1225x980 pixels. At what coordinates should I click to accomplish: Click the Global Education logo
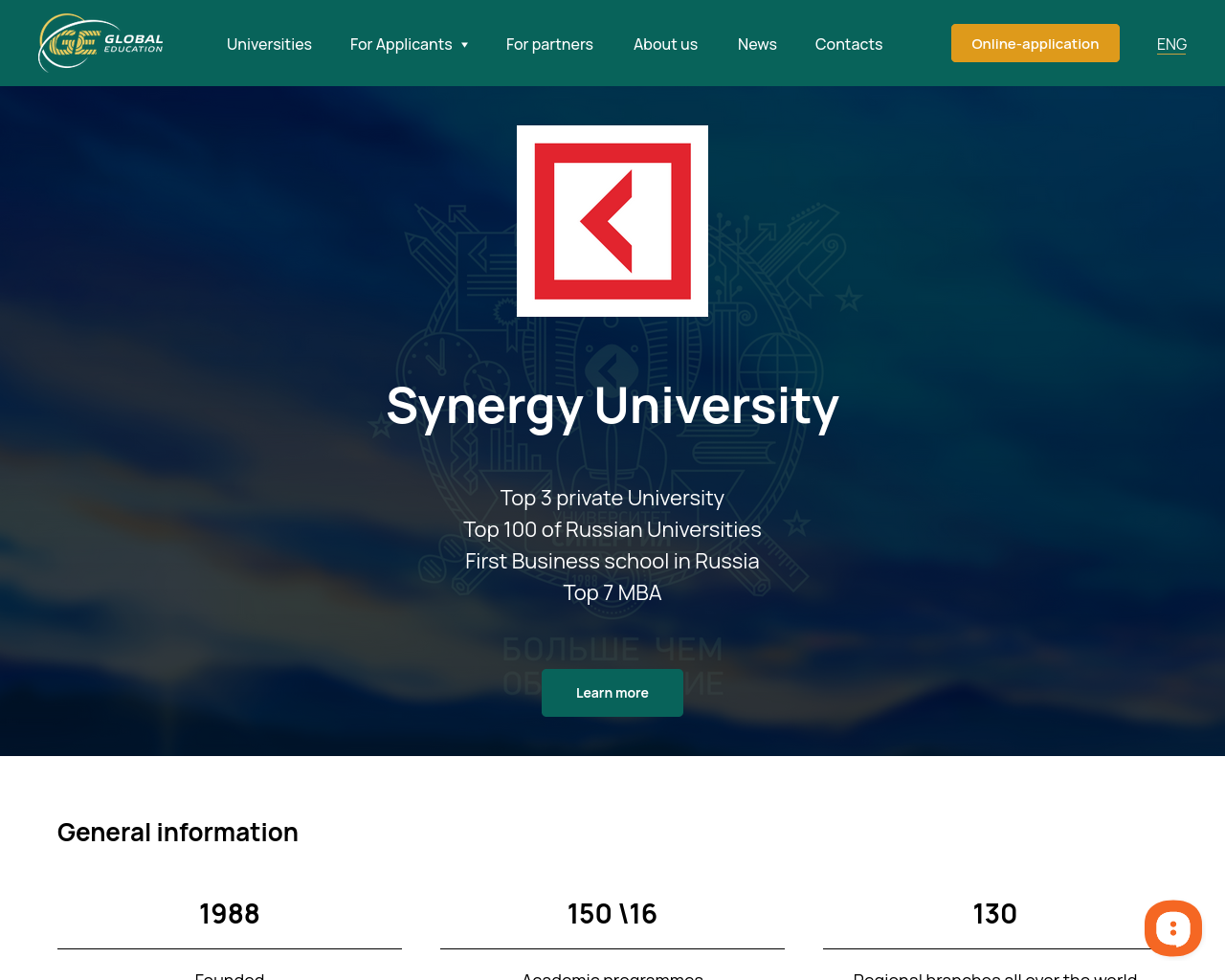pos(100,43)
